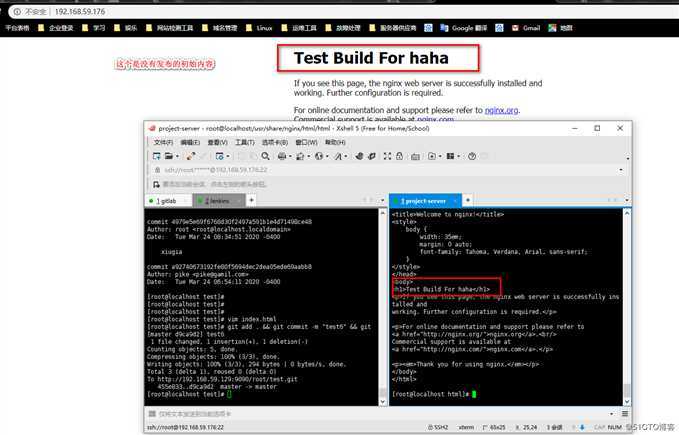Open the 运维工具 bookmark folder

[x=299, y=28]
